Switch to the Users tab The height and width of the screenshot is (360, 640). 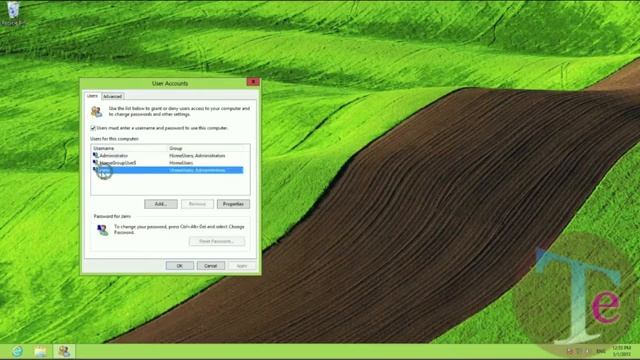pos(92,96)
